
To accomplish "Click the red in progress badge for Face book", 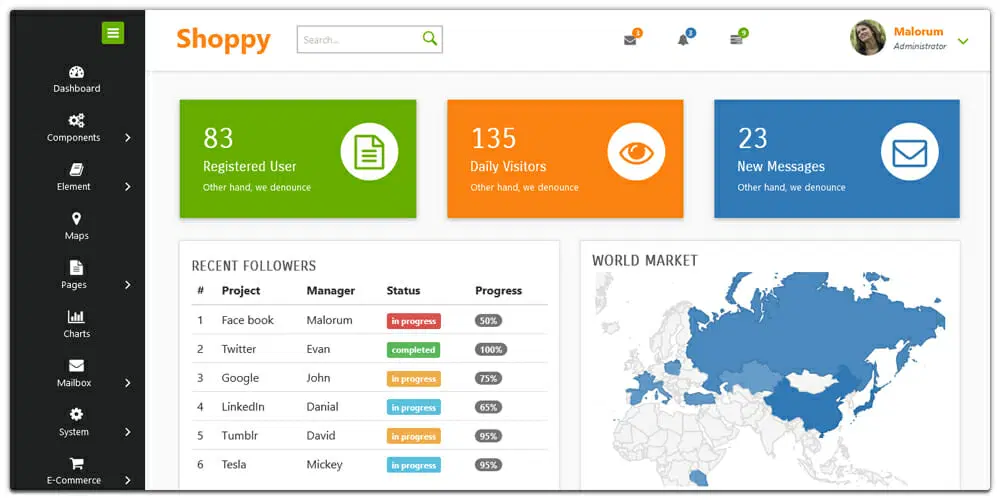I will (413, 321).
